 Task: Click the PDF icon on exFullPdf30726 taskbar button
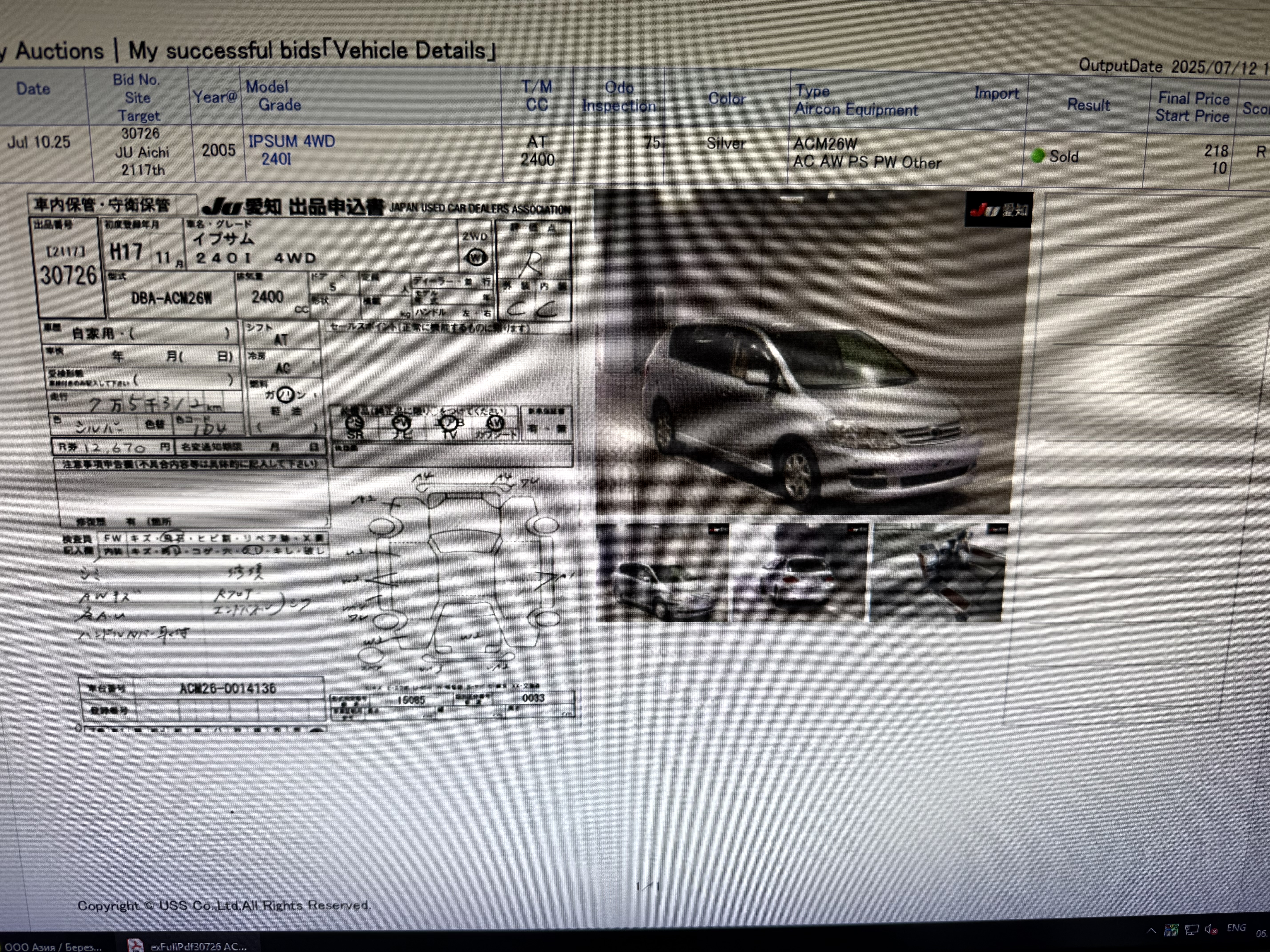135,946
